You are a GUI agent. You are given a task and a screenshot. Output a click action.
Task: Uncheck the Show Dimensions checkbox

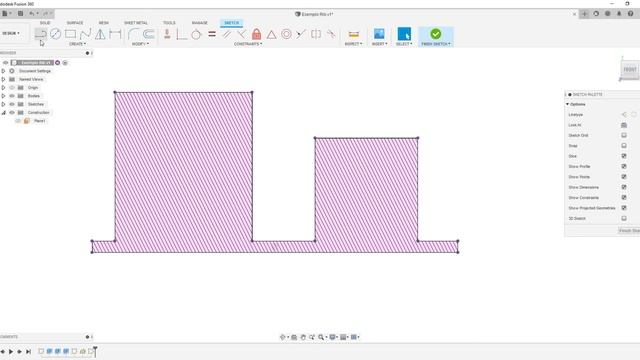tap(624, 187)
